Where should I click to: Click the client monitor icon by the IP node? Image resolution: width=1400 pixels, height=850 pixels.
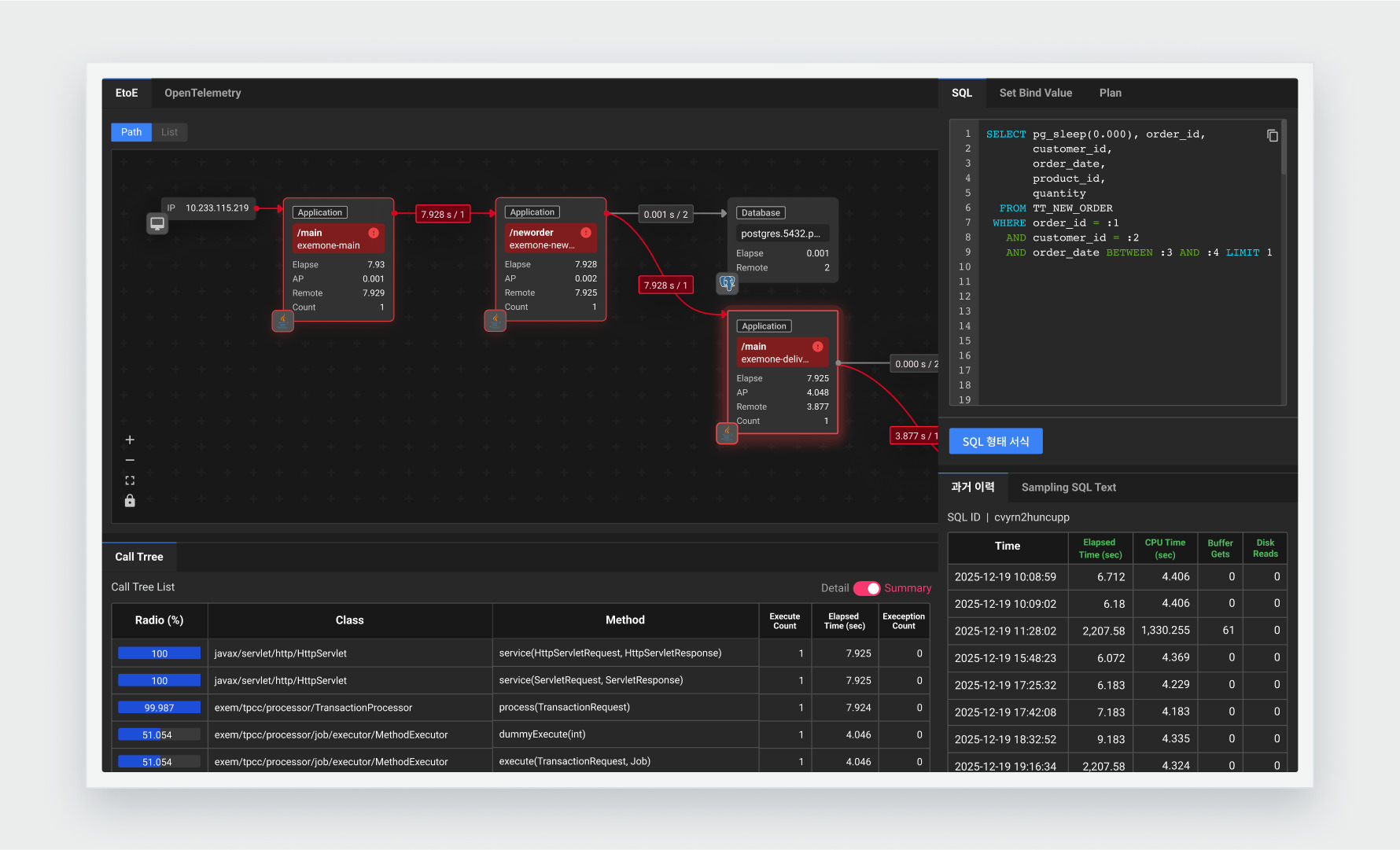[x=157, y=224]
